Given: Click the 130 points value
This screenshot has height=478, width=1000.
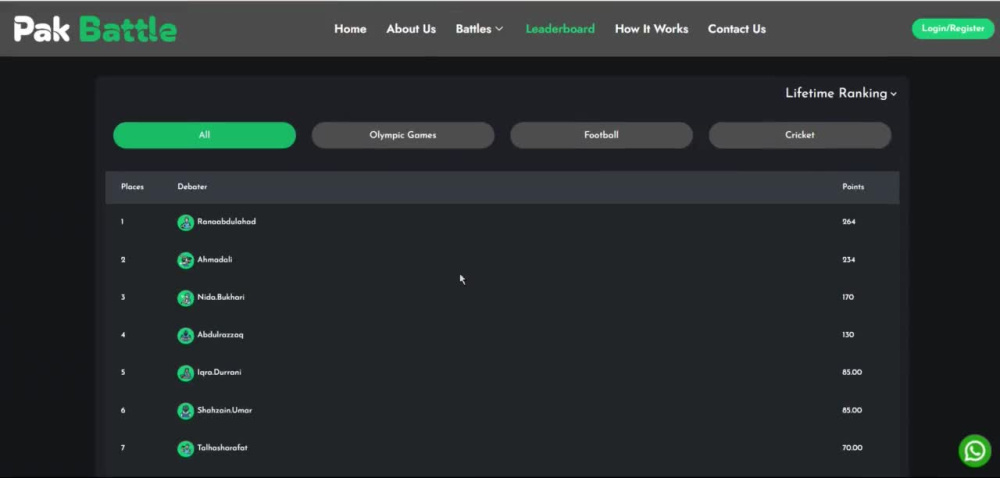Looking at the screenshot, I should click(x=848, y=335).
